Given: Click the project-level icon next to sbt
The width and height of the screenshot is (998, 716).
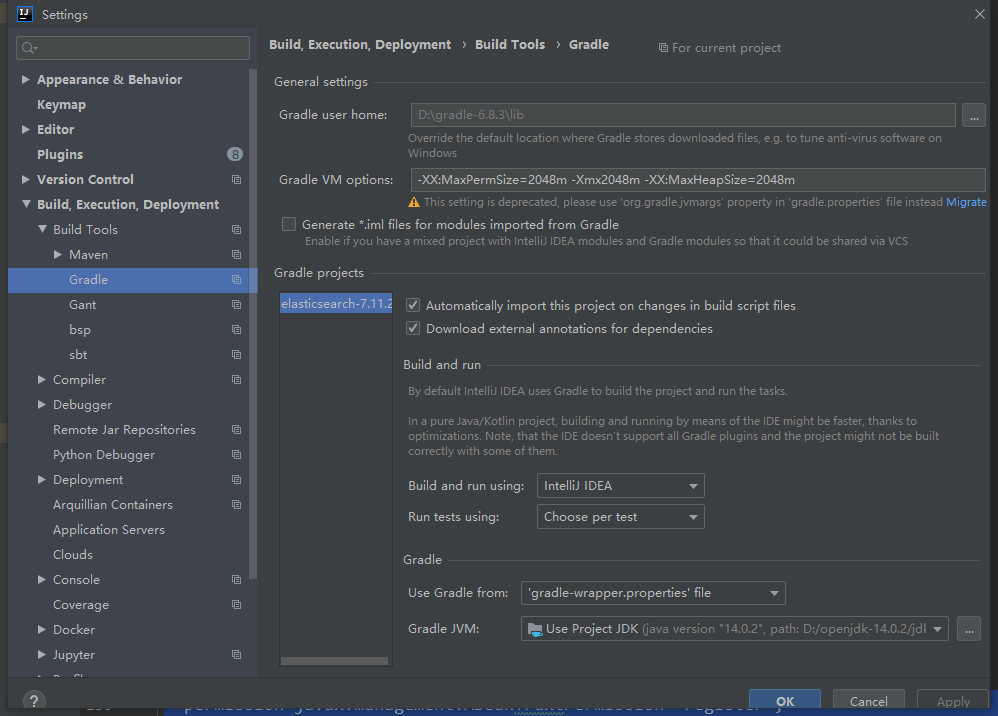Looking at the screenshot, I should pyautogui.click(x=236, y=354).
